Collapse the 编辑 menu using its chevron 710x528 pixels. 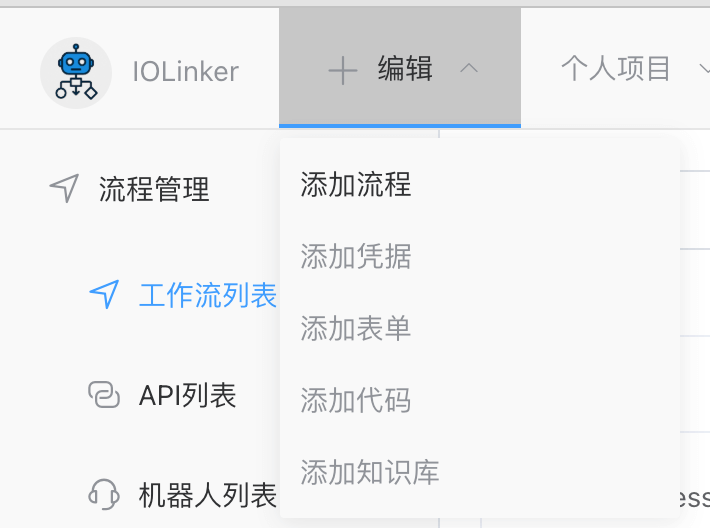point(468,69)
